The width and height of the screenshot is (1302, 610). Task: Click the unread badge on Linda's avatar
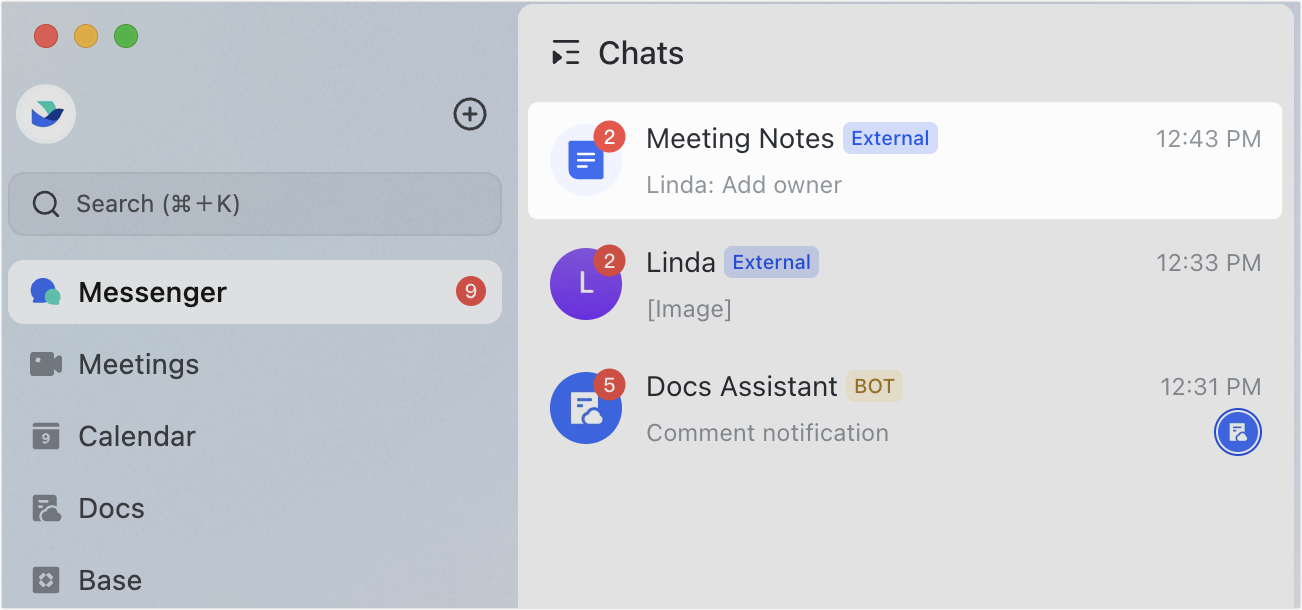[609, 261]
